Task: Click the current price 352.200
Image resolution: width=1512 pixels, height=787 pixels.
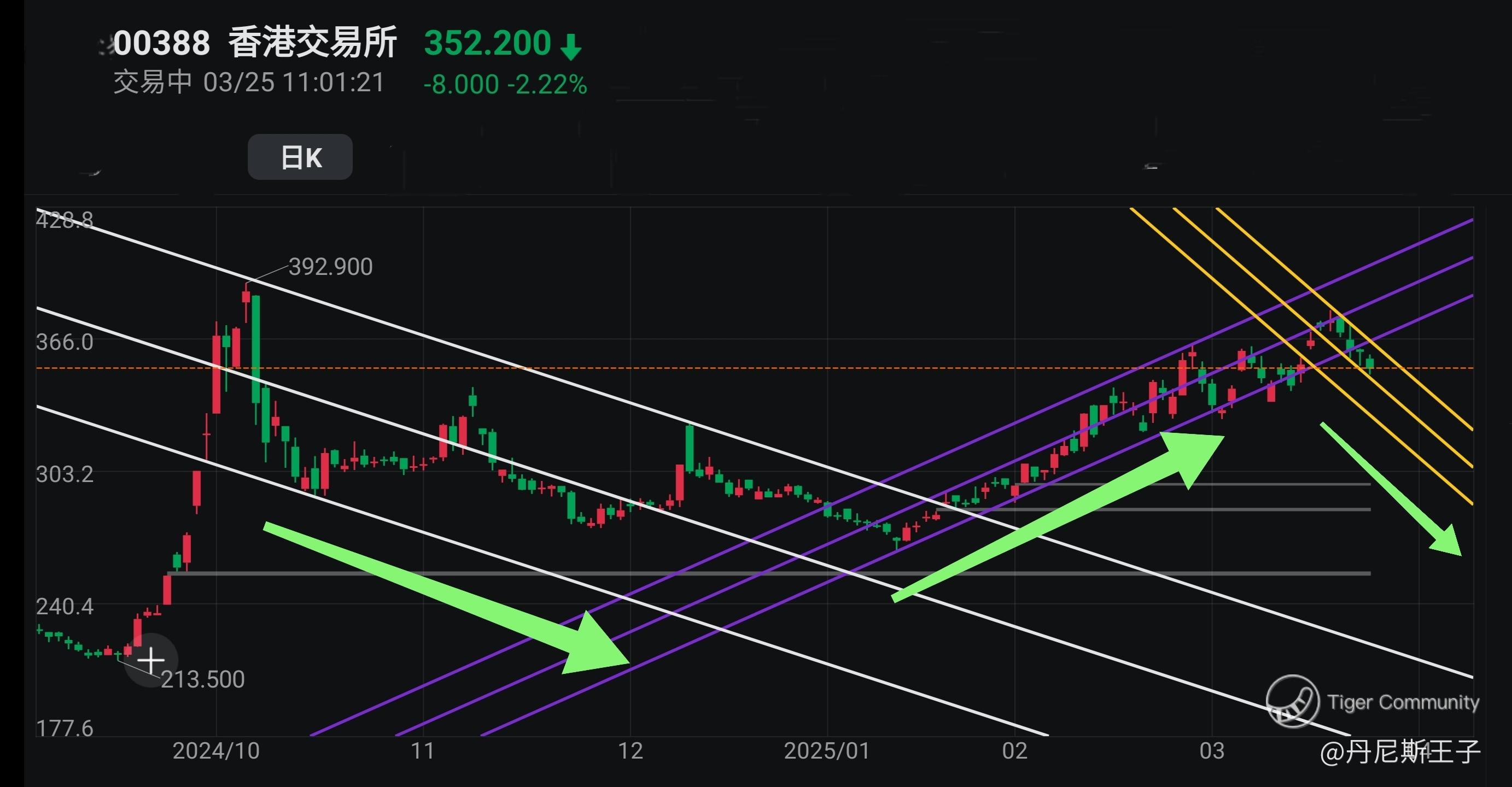Action: click(487, 43)
